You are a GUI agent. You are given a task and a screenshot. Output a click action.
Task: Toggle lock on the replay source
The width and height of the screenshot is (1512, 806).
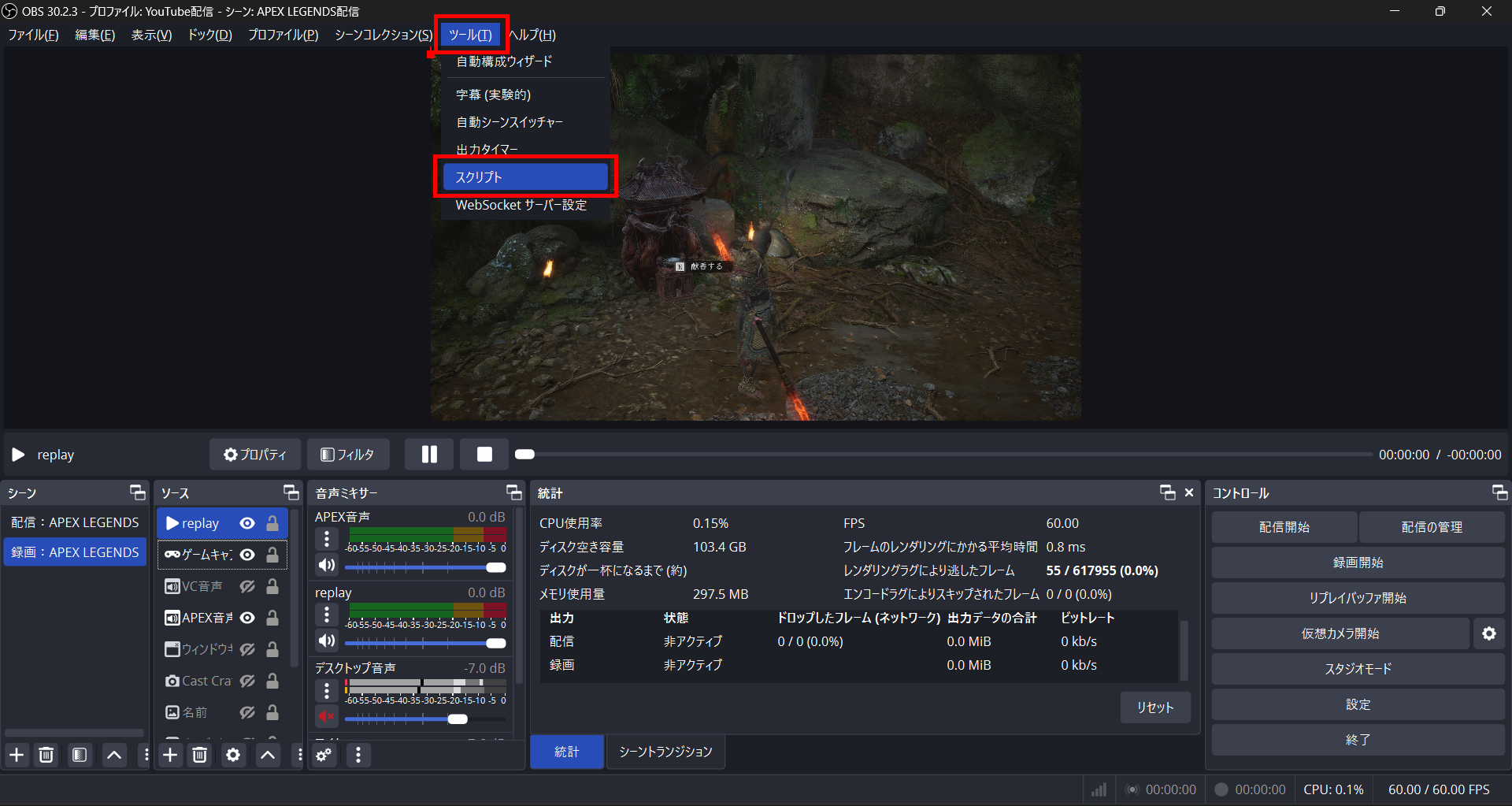272,523
